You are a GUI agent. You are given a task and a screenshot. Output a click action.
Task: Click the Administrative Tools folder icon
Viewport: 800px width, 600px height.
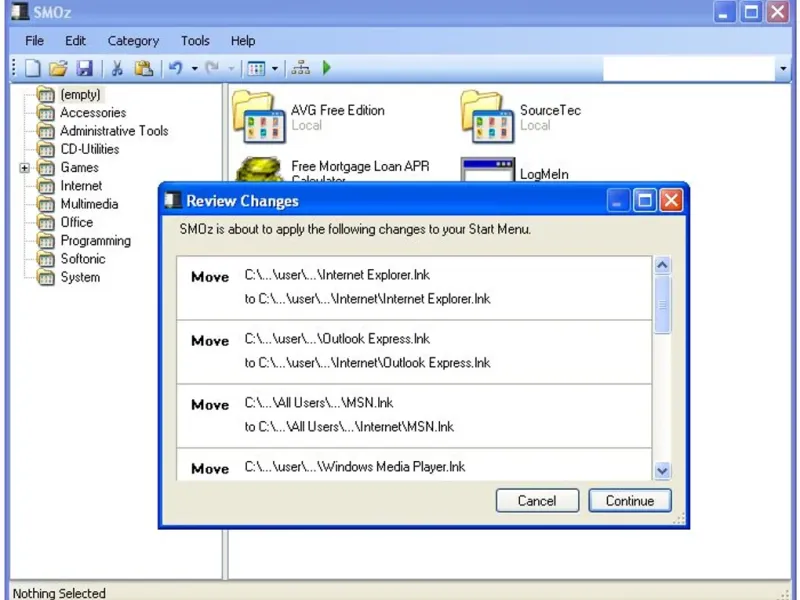(46, 132)
